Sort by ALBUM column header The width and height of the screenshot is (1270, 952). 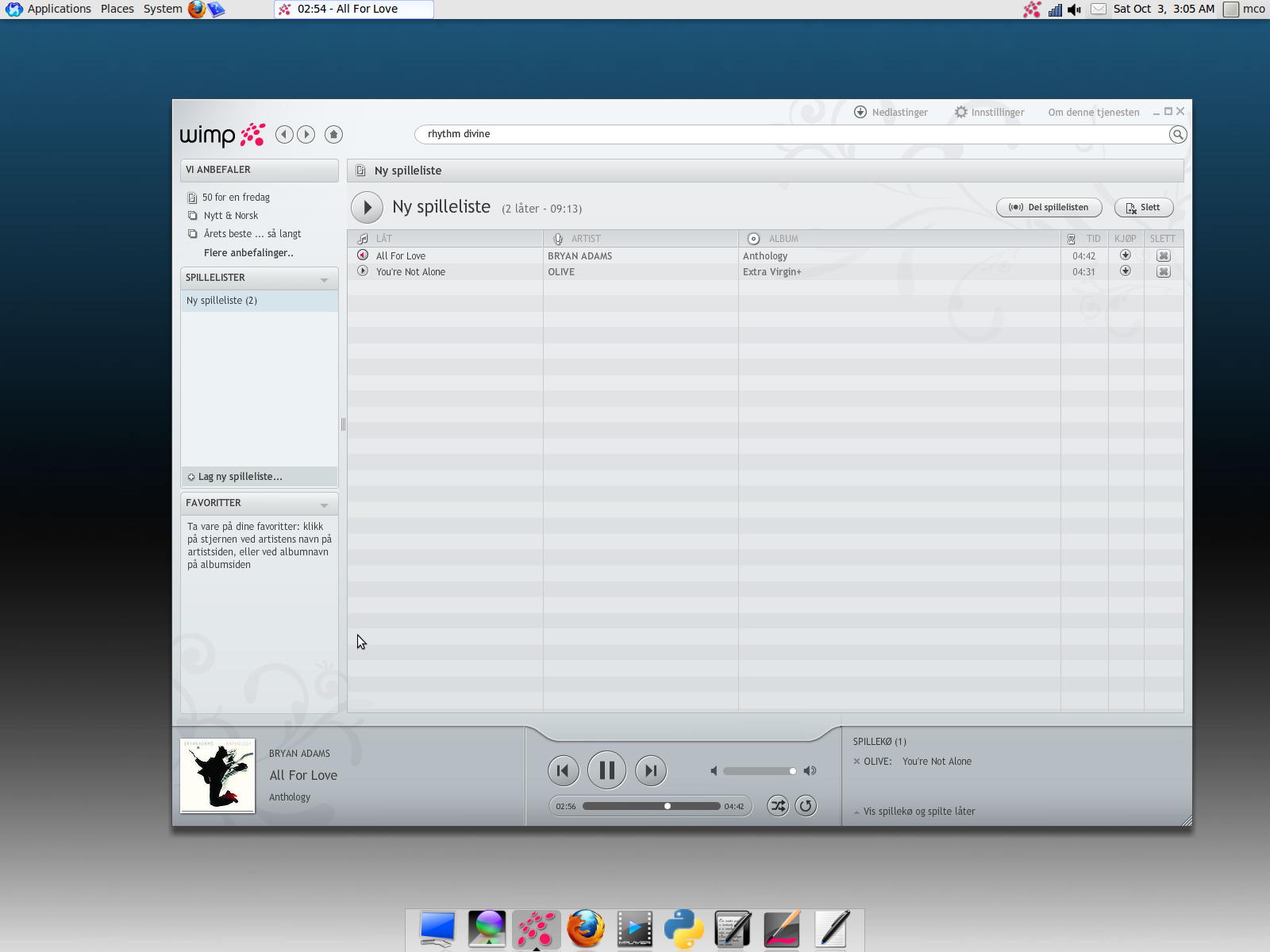pyautogui.click(x=899, y=239)
